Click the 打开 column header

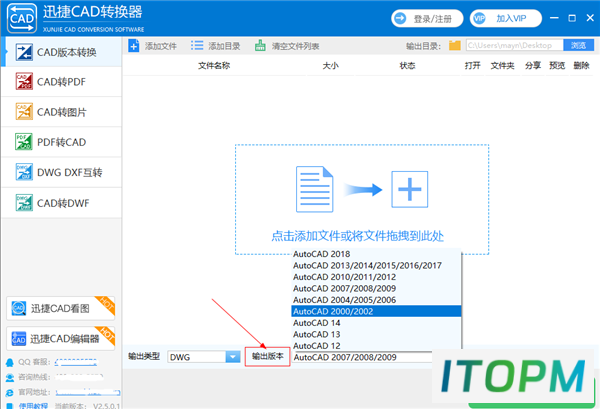click(x=473, y=65)
